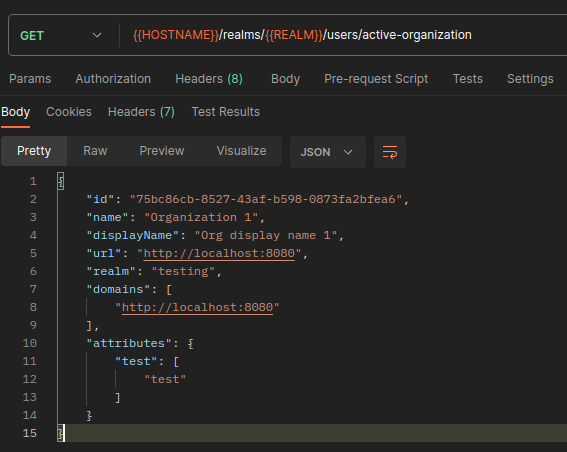
Task: Open the url localhost:8080 link
Action: point(219,253)
